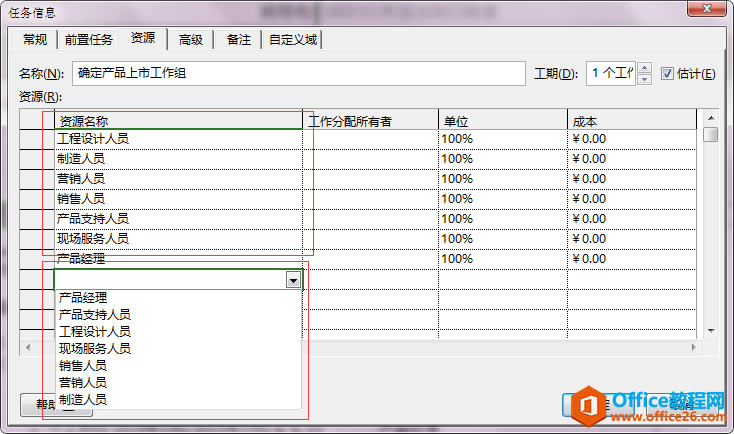Click the 工期 duration field
Viewport: 734px width, 434px height.
pos(611,74)
